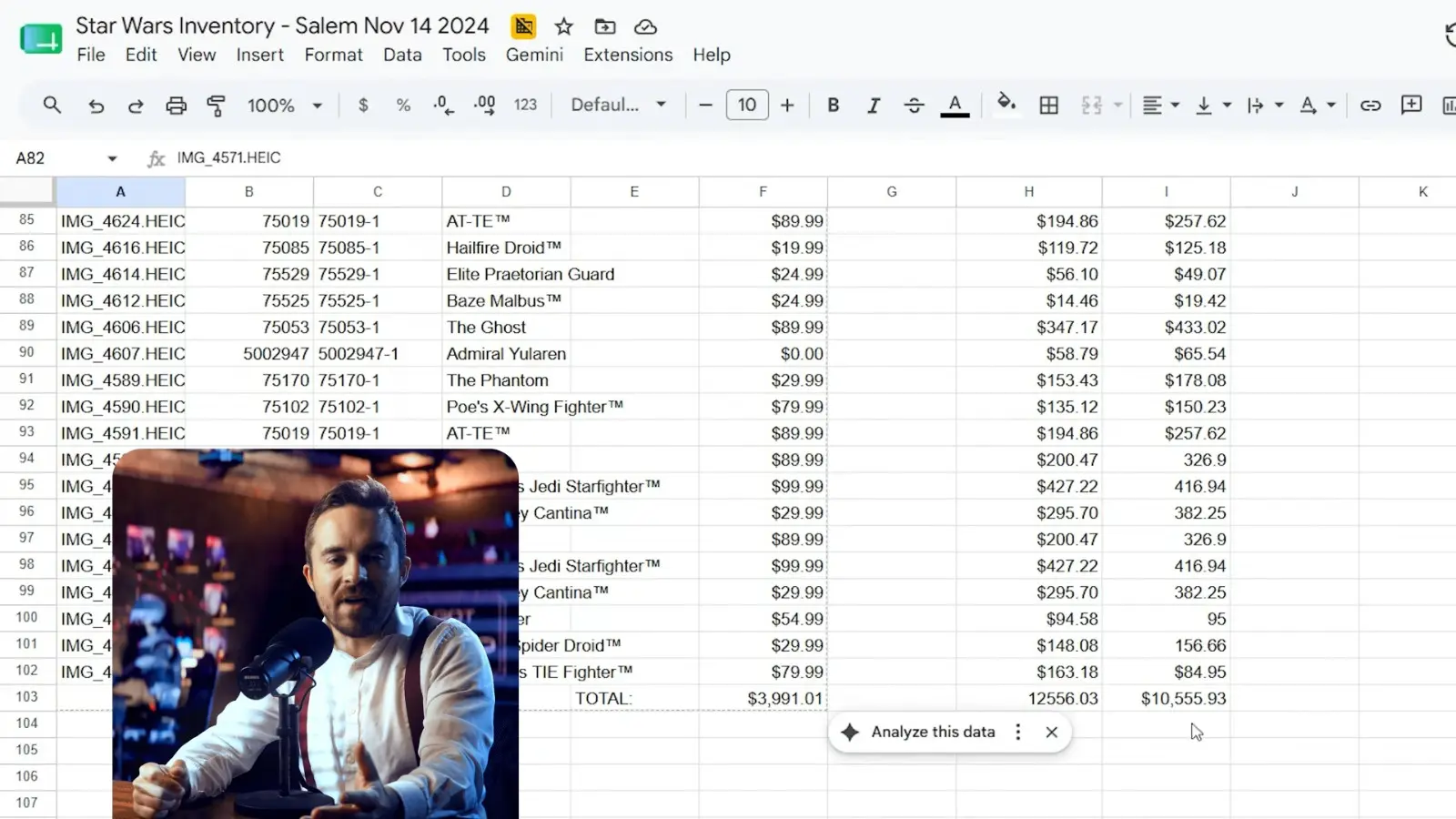The image size is (1456, 819).
Task: Open the Format menu
Action: click(333, 55)
